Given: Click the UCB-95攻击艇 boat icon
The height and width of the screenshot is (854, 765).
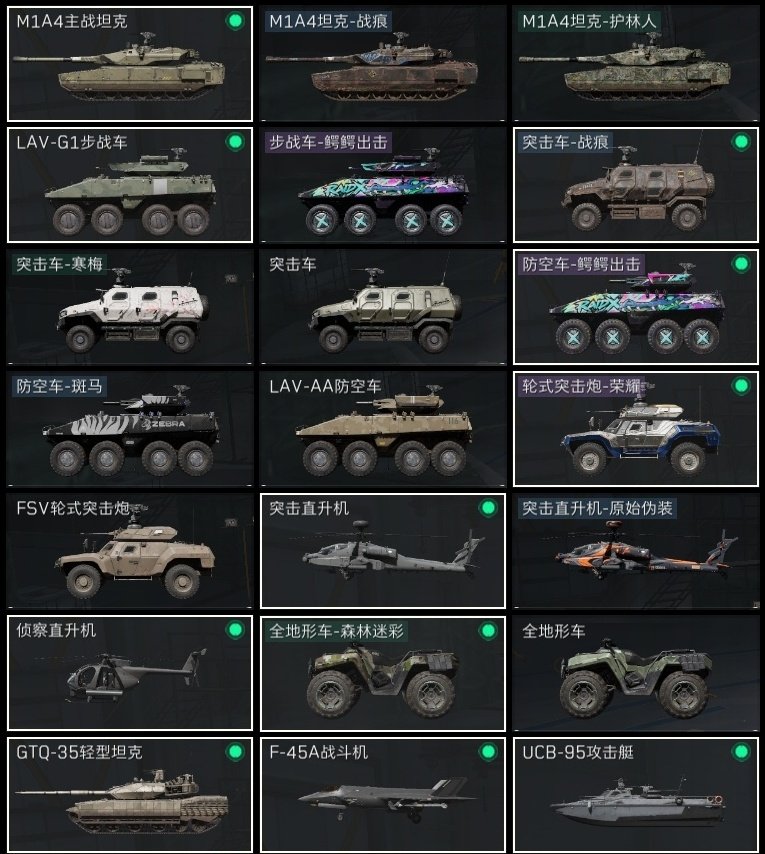Looking at the screenshot, I should tap(638, 803).
